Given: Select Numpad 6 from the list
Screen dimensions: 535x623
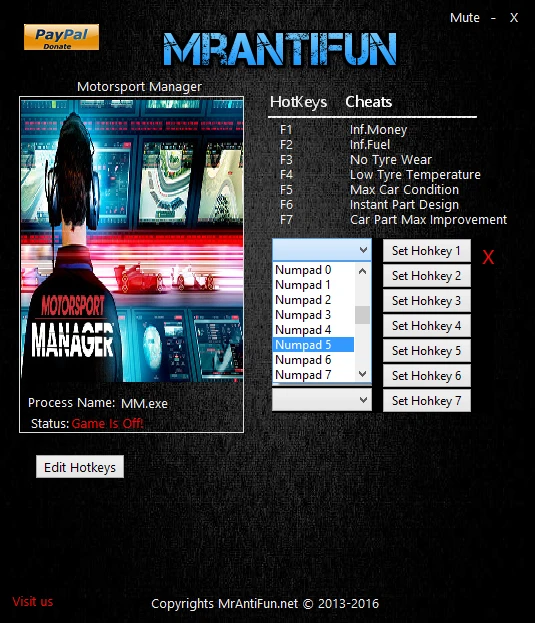Looking at the screenshot, I should pyautogui.click(x=313, y=360).
